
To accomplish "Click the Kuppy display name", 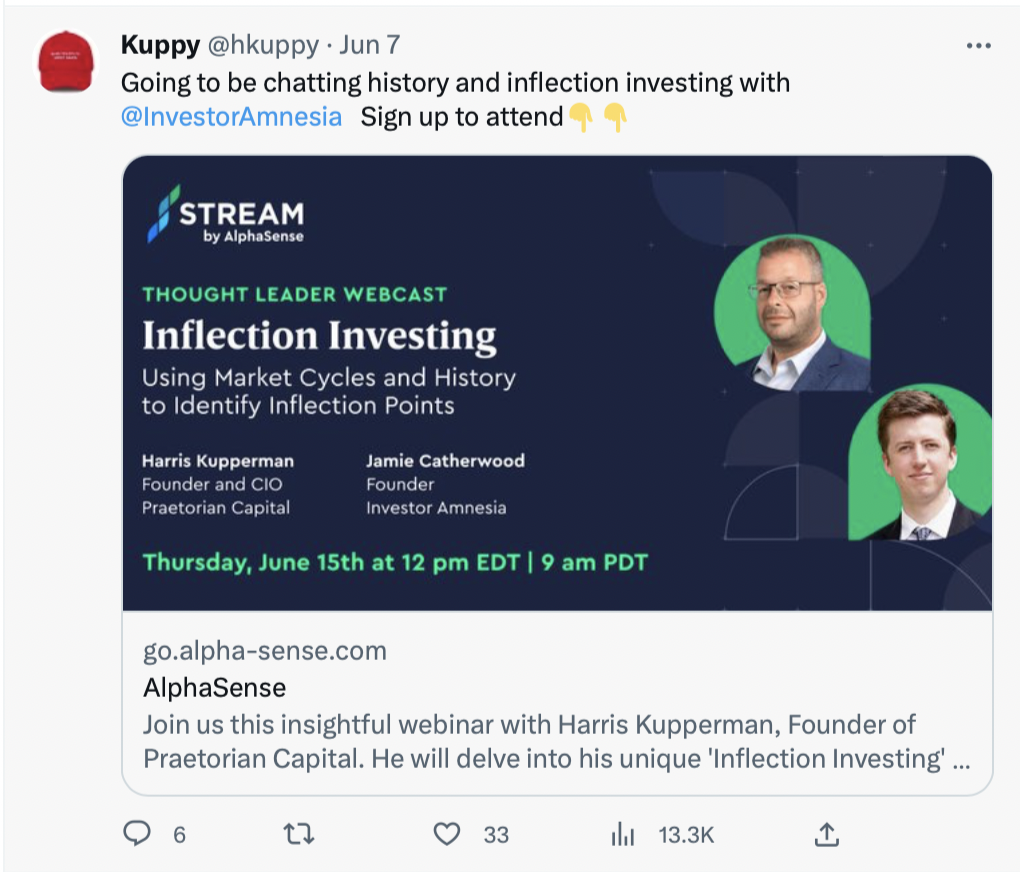I will [160, 46].
